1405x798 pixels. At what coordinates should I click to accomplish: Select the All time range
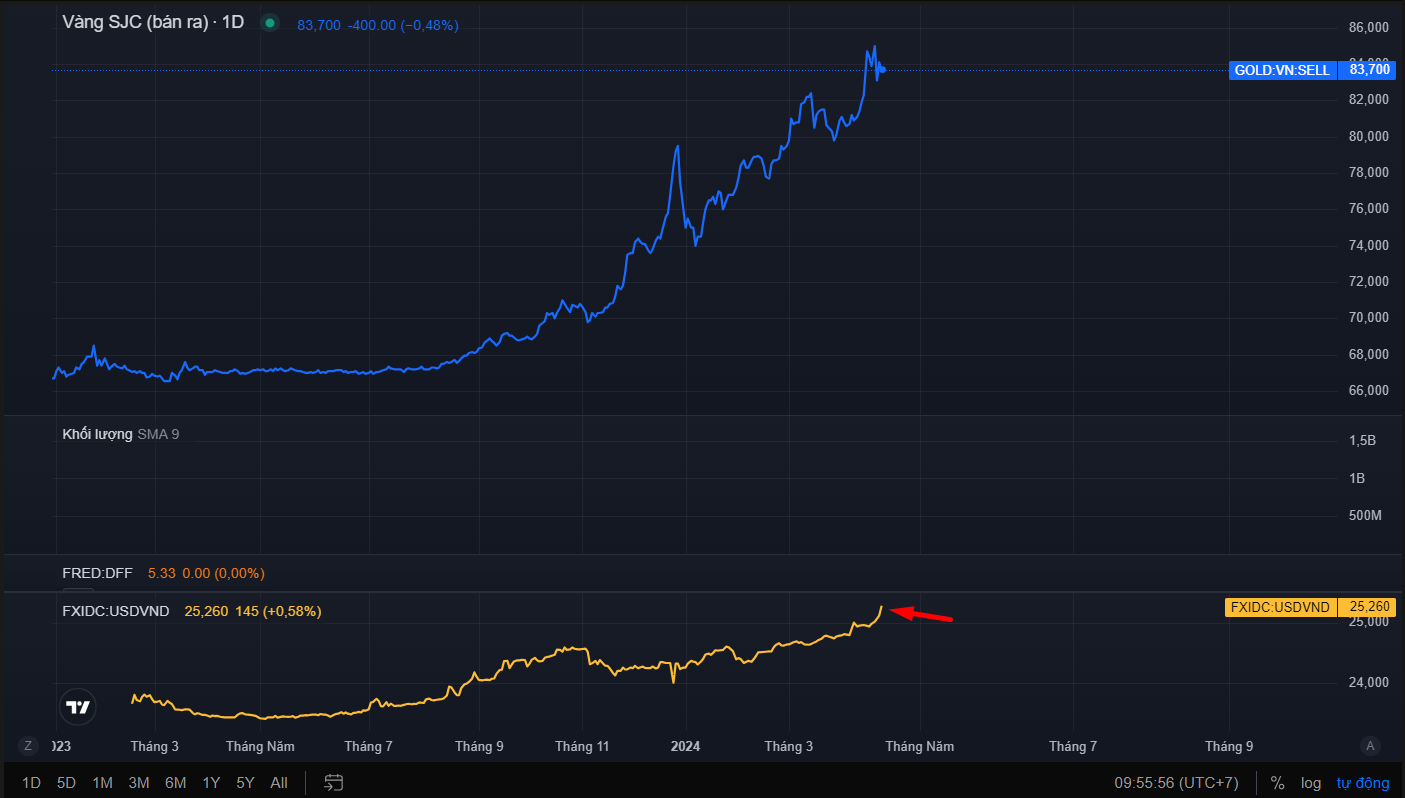(x=279, y=783)
